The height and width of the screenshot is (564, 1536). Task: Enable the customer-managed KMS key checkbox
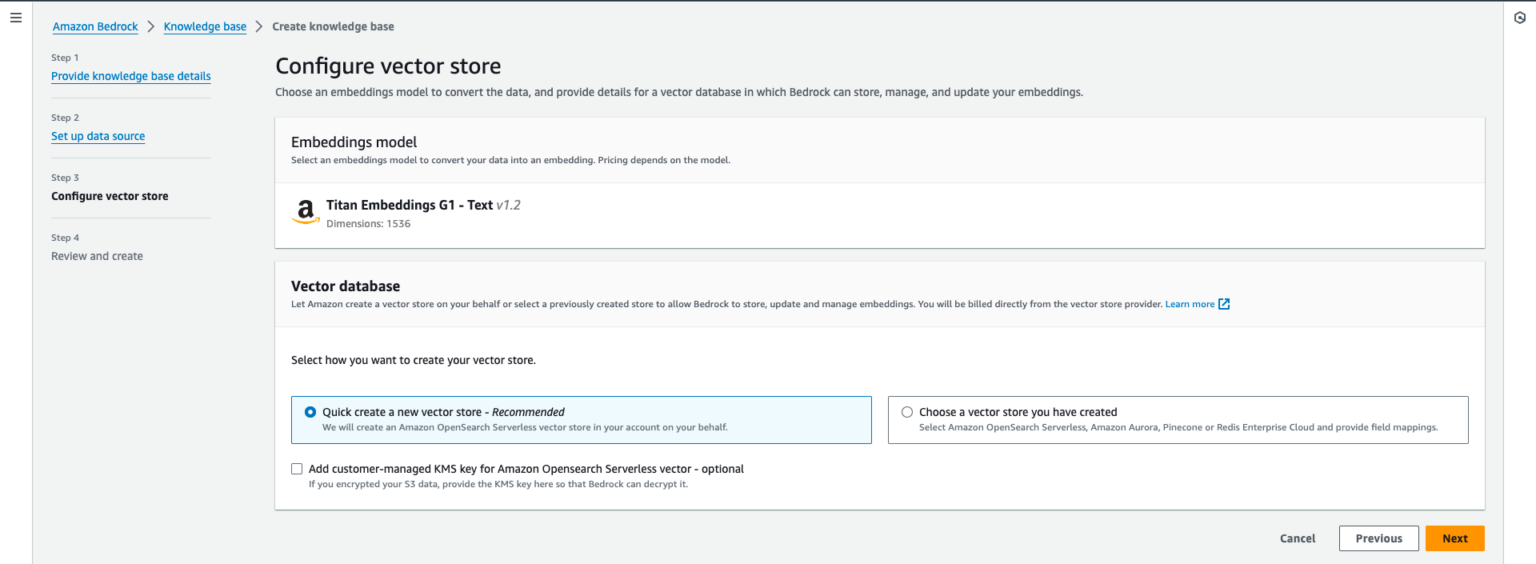click(297, 469)
